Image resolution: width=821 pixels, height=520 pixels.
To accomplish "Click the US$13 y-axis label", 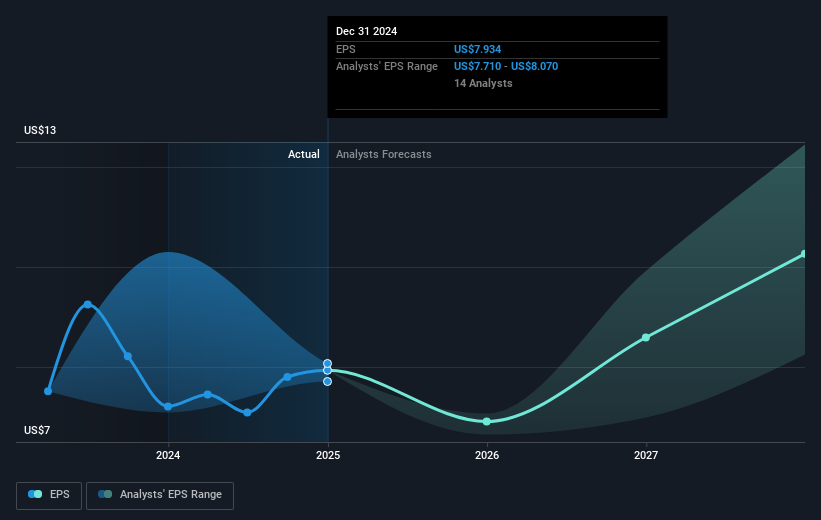I will [40, 130].
